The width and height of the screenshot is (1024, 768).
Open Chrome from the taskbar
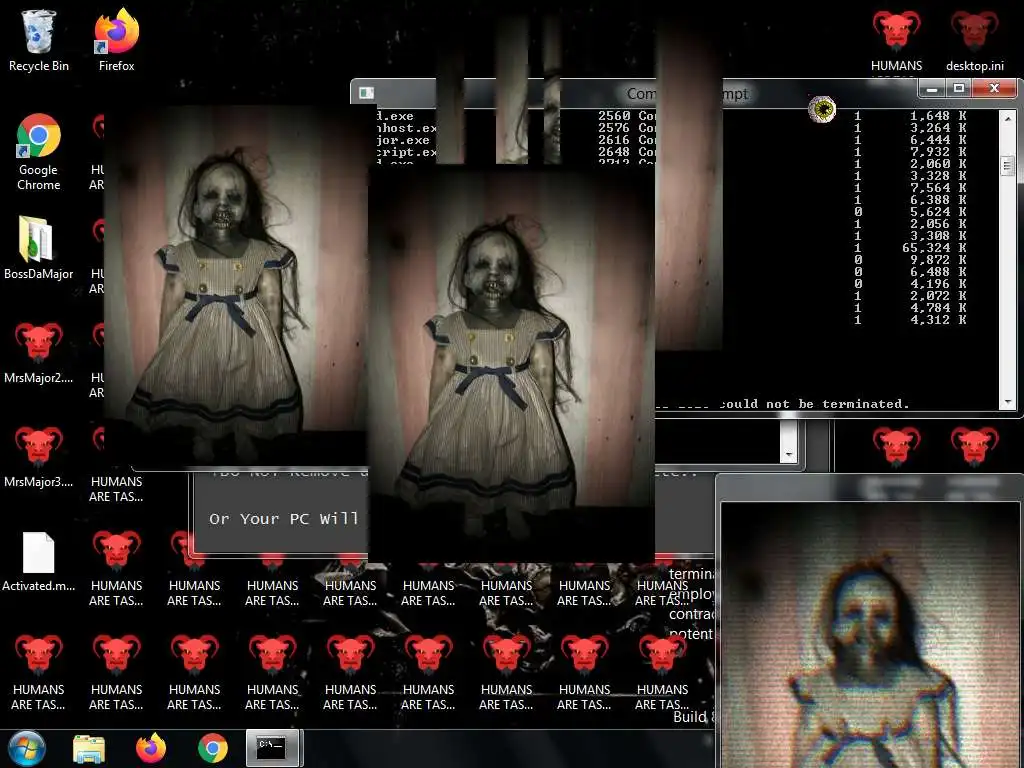pyautogui.click(x=213, y=748)
